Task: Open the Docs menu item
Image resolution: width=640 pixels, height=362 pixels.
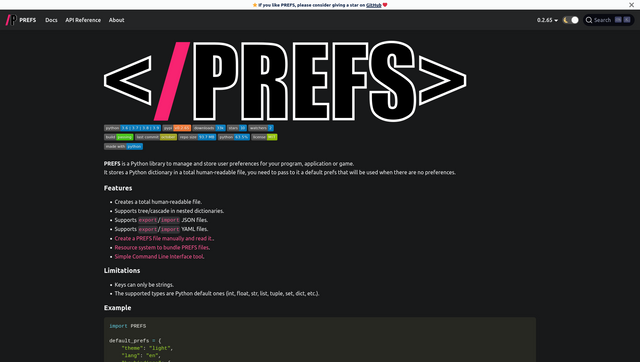Action: pos(51,20)
